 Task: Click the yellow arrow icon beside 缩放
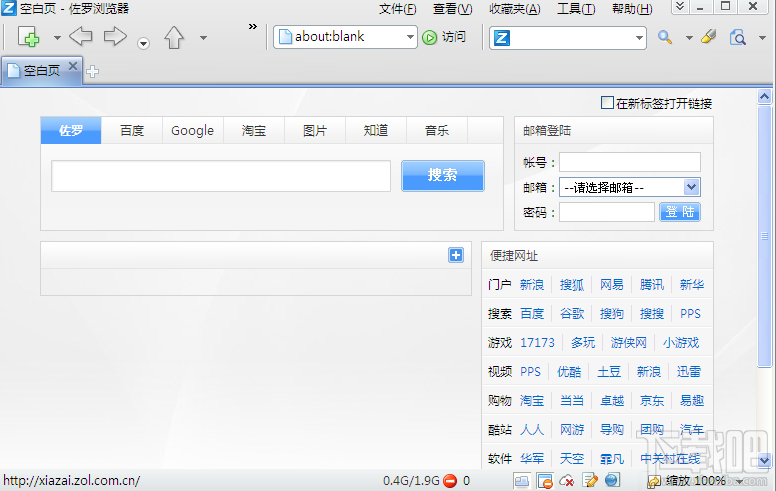coord(654,481)
